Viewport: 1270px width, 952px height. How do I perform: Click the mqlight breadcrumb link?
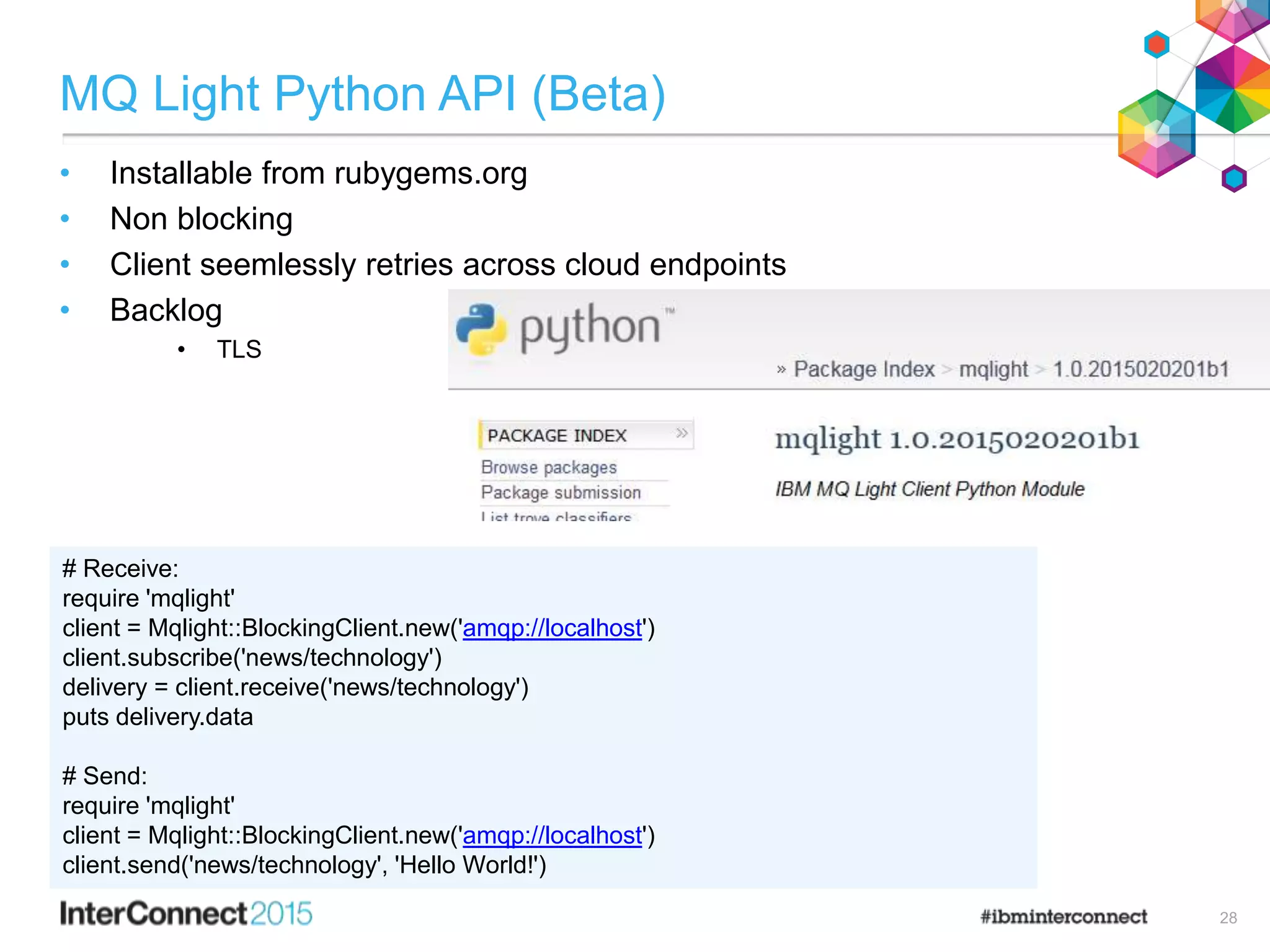(x=993, y=369)
